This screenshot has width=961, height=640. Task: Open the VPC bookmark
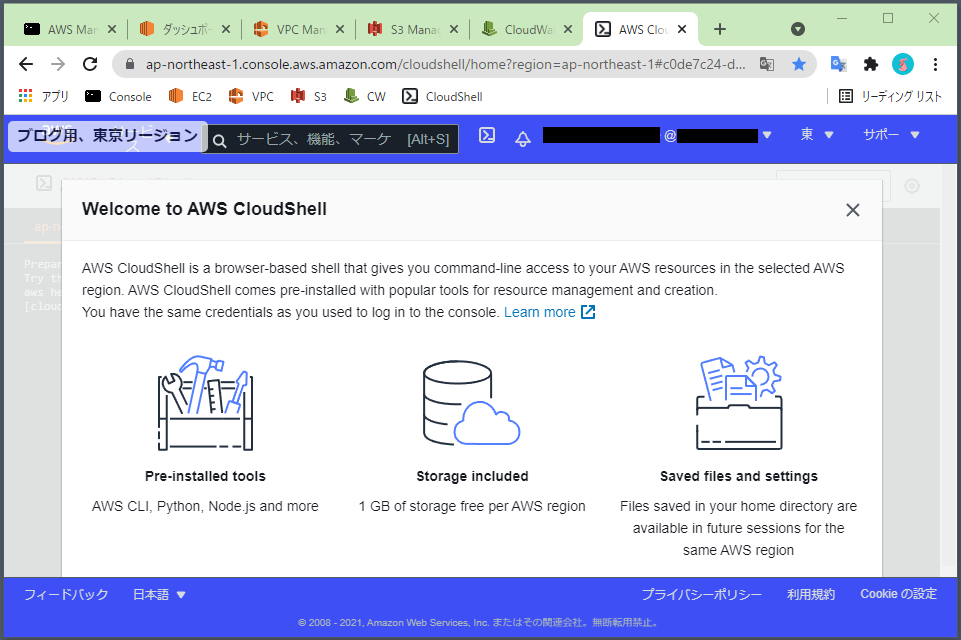point(251,96)
